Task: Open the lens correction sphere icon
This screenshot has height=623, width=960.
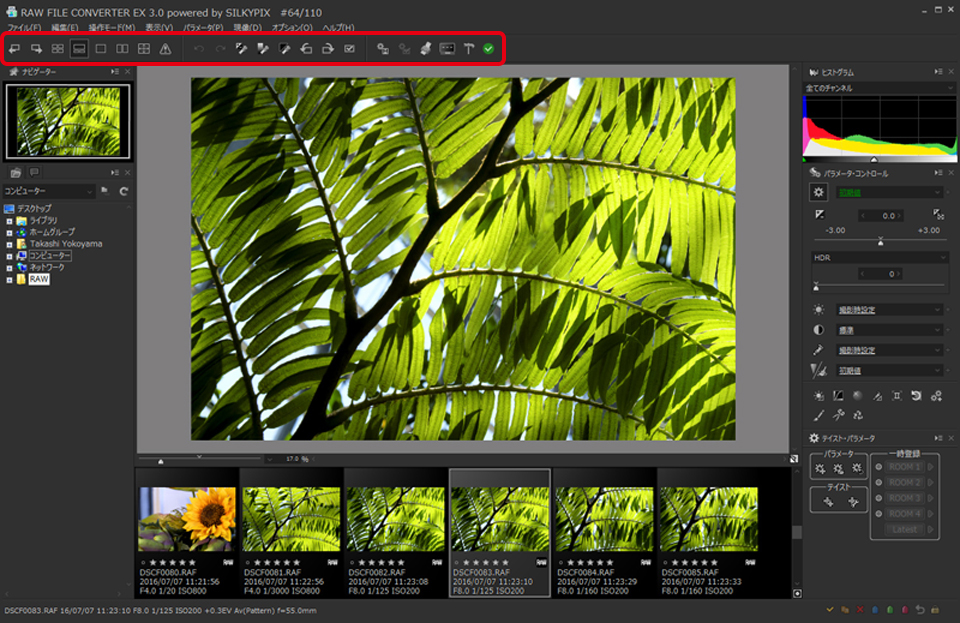Action: point(858,396)
